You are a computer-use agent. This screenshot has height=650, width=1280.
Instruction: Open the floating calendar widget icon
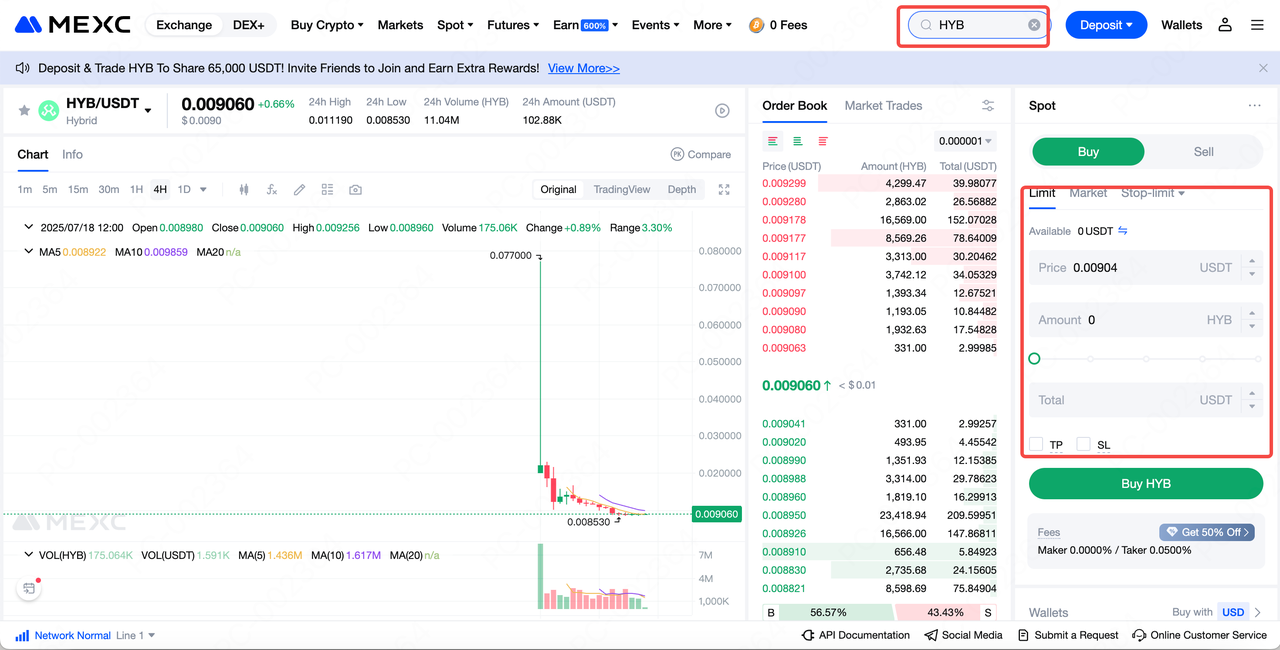[29, 589]
